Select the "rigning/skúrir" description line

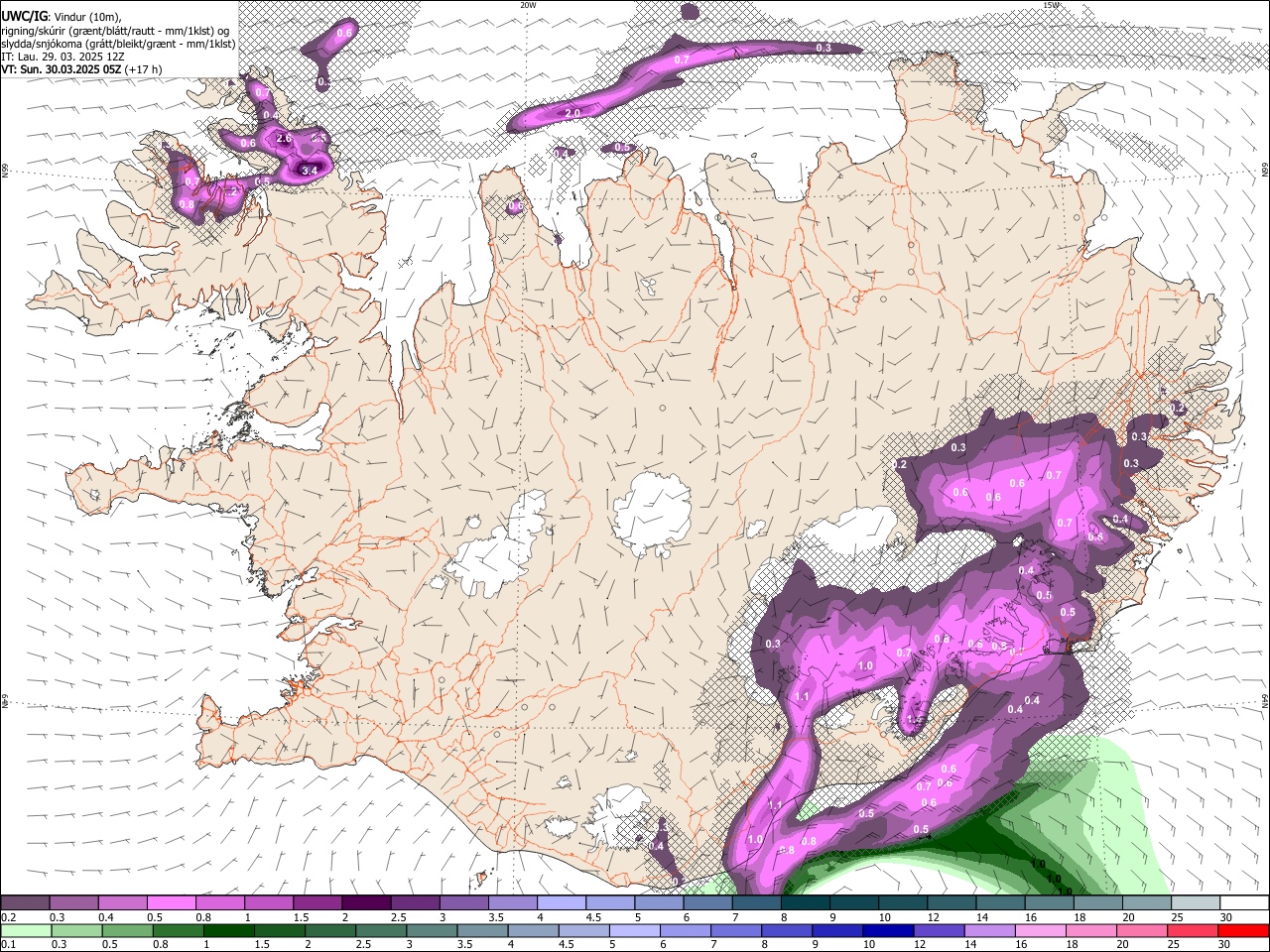(x=116, y=30)
